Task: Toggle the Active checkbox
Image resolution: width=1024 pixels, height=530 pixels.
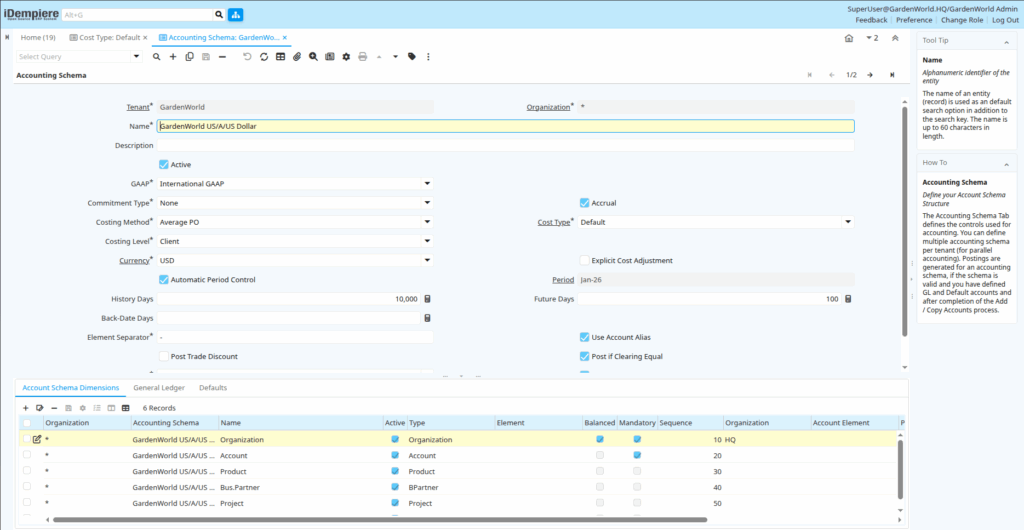Action: point(164,164)
